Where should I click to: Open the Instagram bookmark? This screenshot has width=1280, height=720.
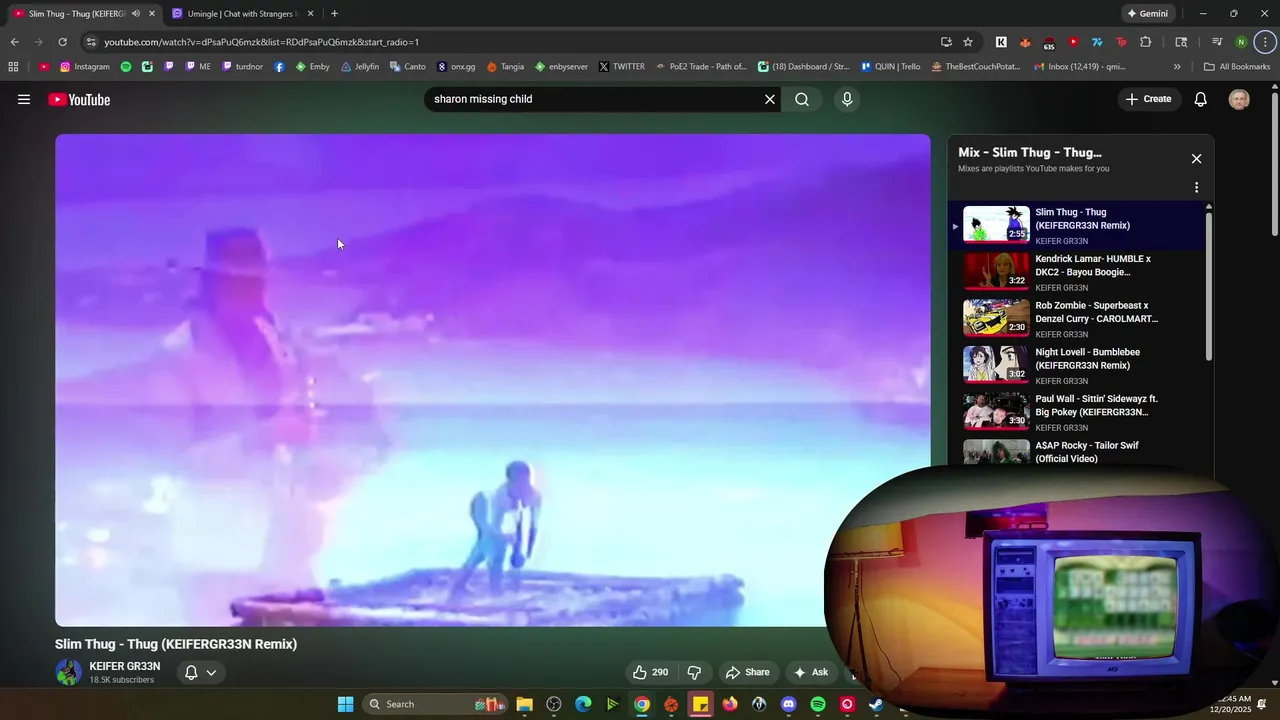85,67
